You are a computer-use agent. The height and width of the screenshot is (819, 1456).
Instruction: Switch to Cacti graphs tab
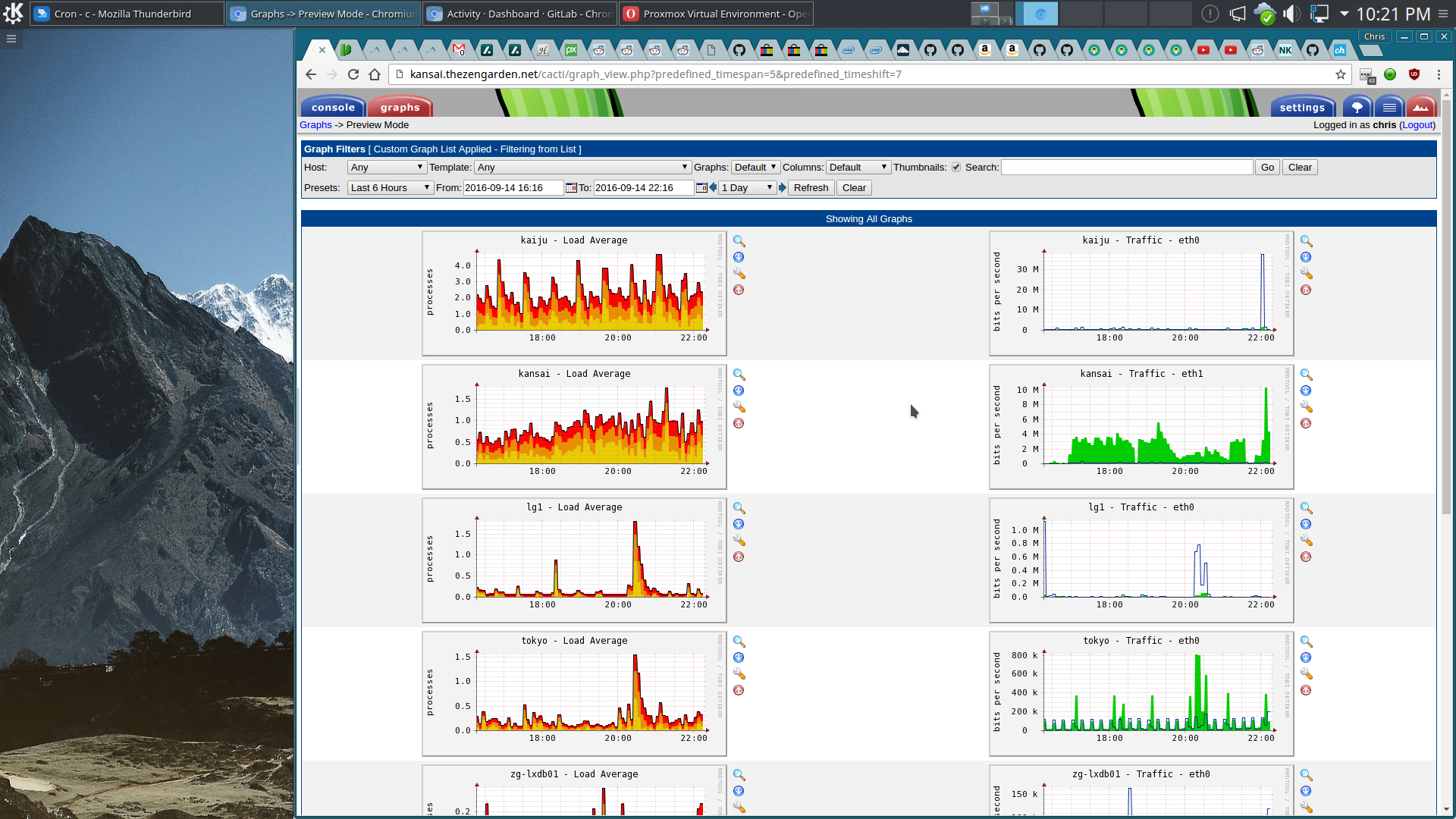pyautogui.click(x=400, y=107)
